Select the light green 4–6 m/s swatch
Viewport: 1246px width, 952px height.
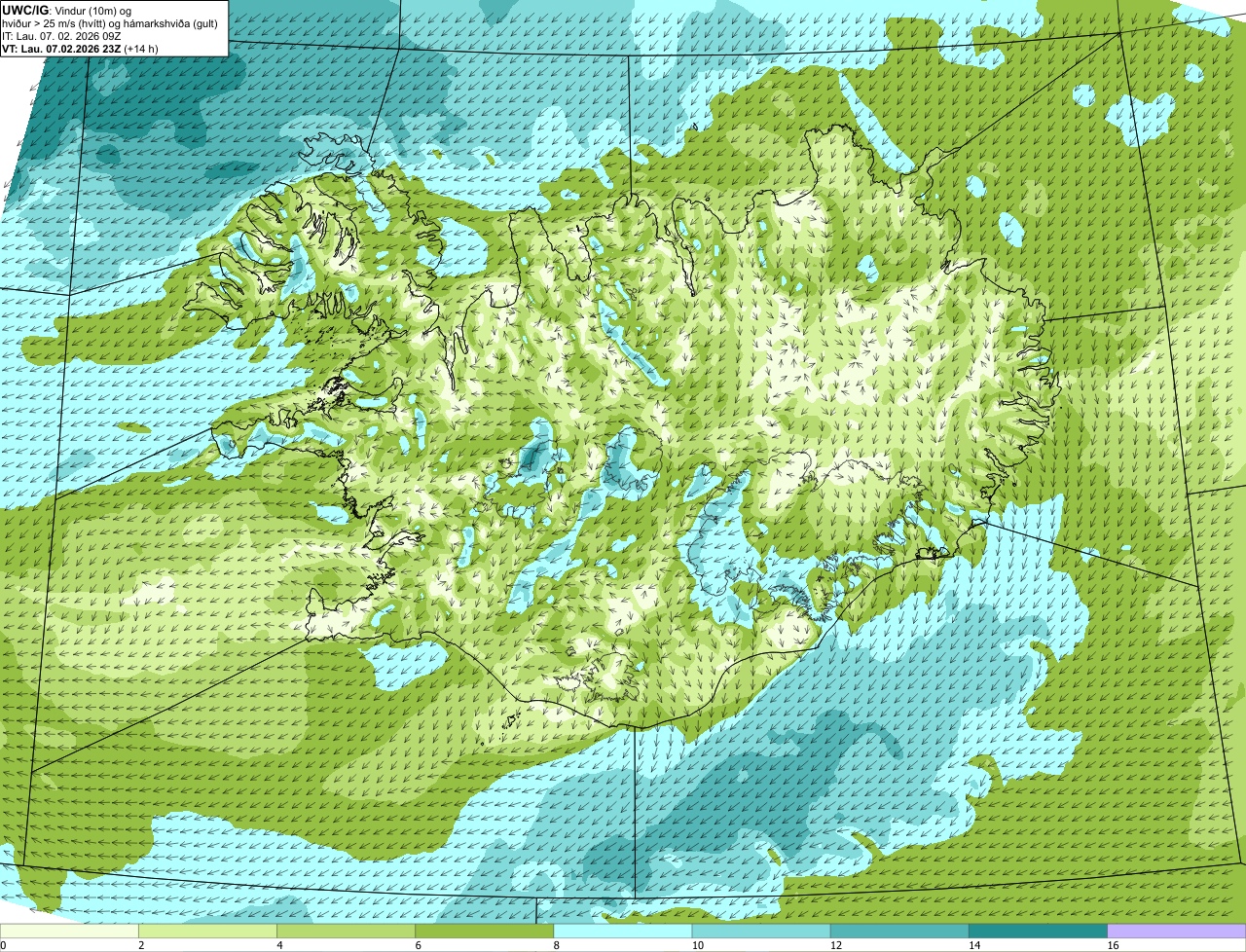coord(347,932)
